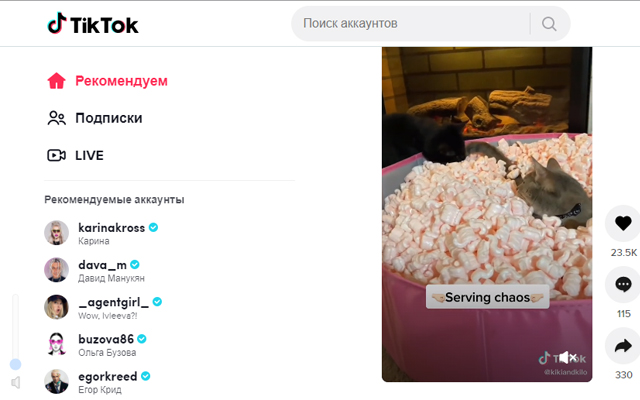The image size is (640, 400).
Task: Open buzova86 account
Action: (x=106, y=339)
